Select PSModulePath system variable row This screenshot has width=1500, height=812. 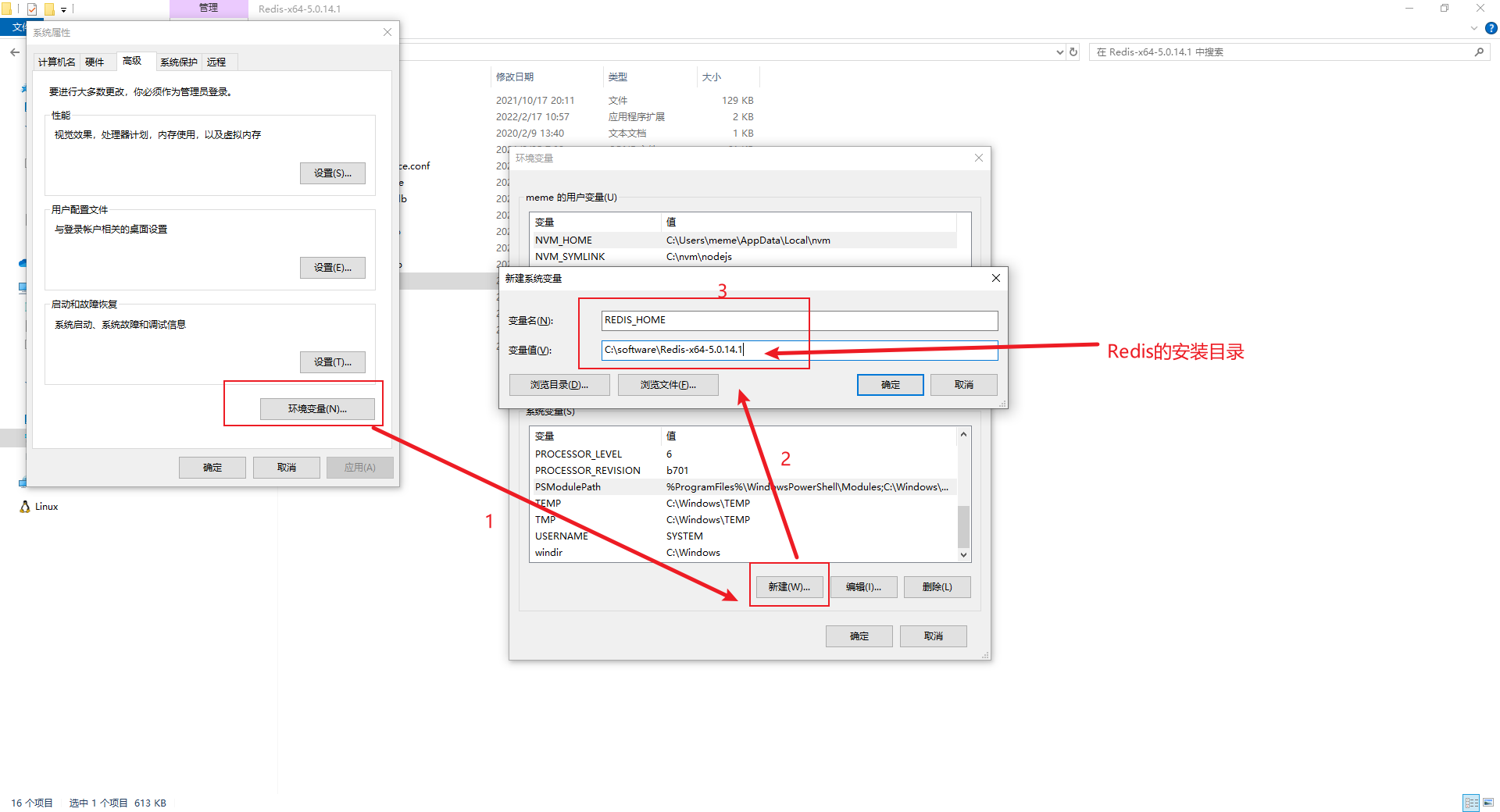coord(744,487)
